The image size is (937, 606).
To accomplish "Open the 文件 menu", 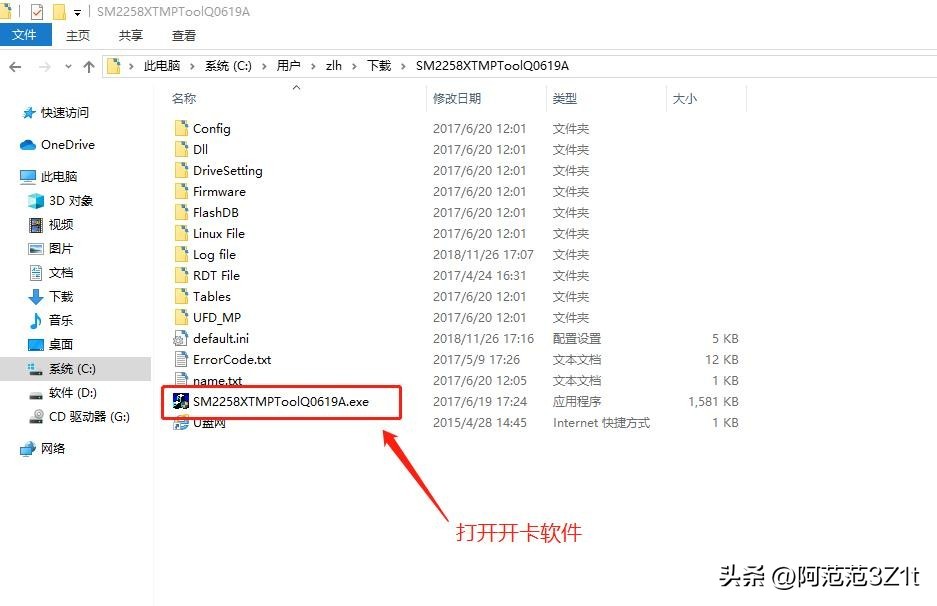I will click(25, 35).
